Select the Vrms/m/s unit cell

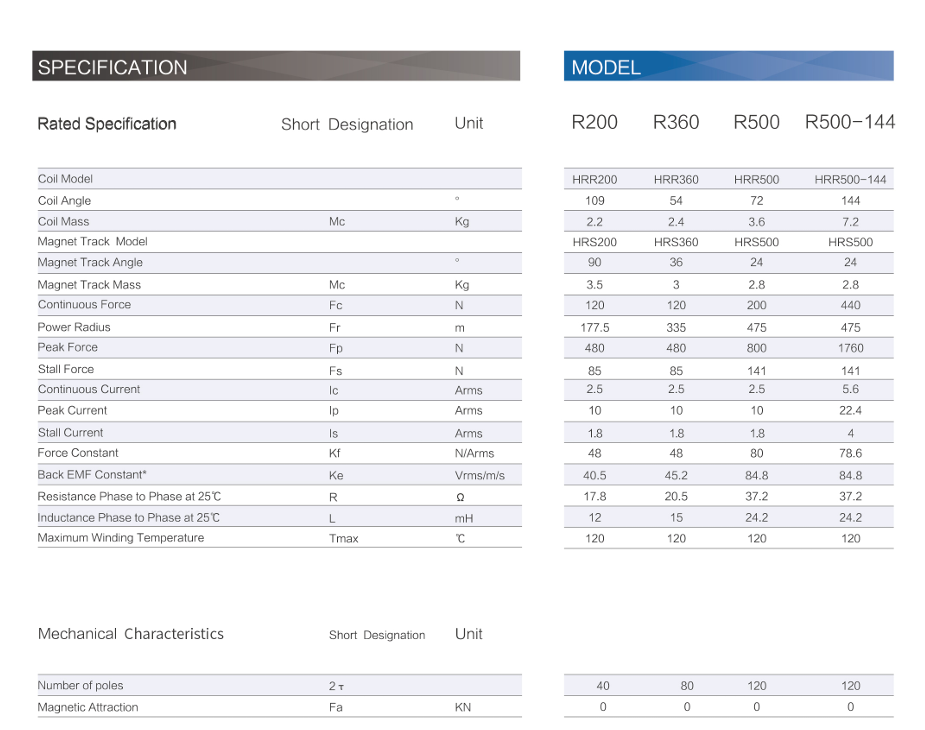tap(480, 476)
